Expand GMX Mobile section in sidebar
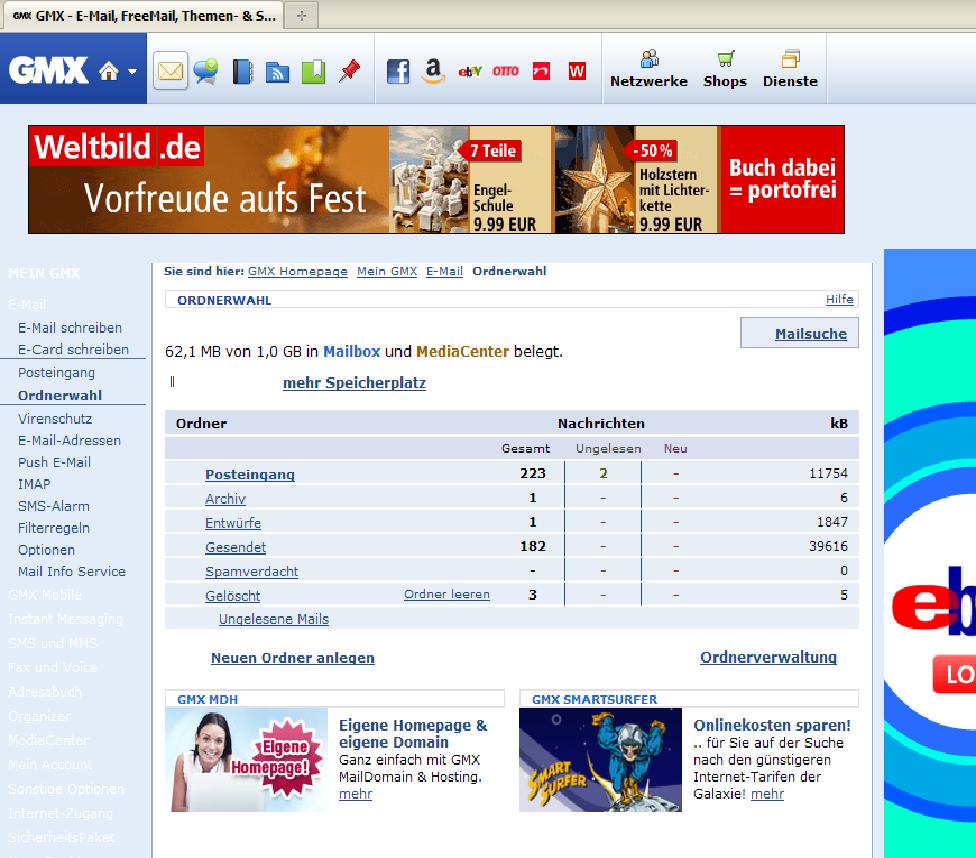 pyautogui.click(x=45, y=595)
